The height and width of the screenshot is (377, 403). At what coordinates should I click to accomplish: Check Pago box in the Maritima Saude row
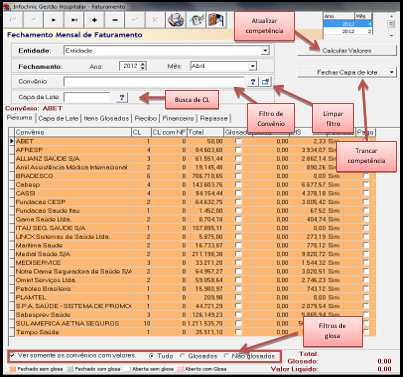(366, 245)
